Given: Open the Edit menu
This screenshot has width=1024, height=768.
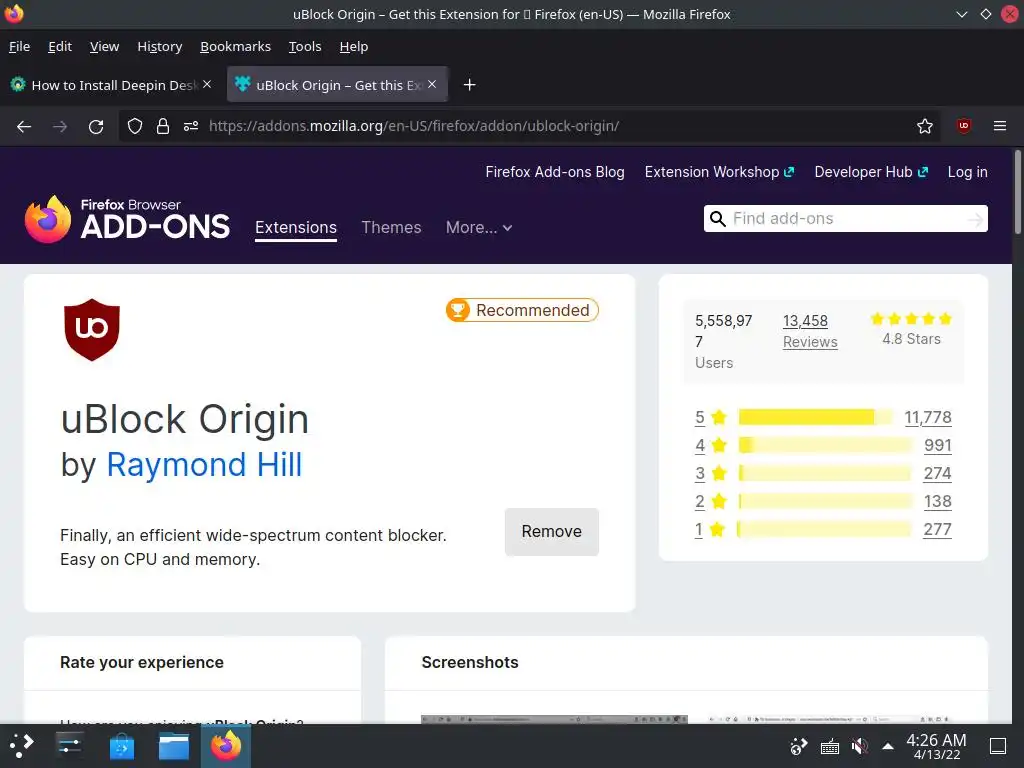Looking at the screenshot, I should tap(59, 46).
